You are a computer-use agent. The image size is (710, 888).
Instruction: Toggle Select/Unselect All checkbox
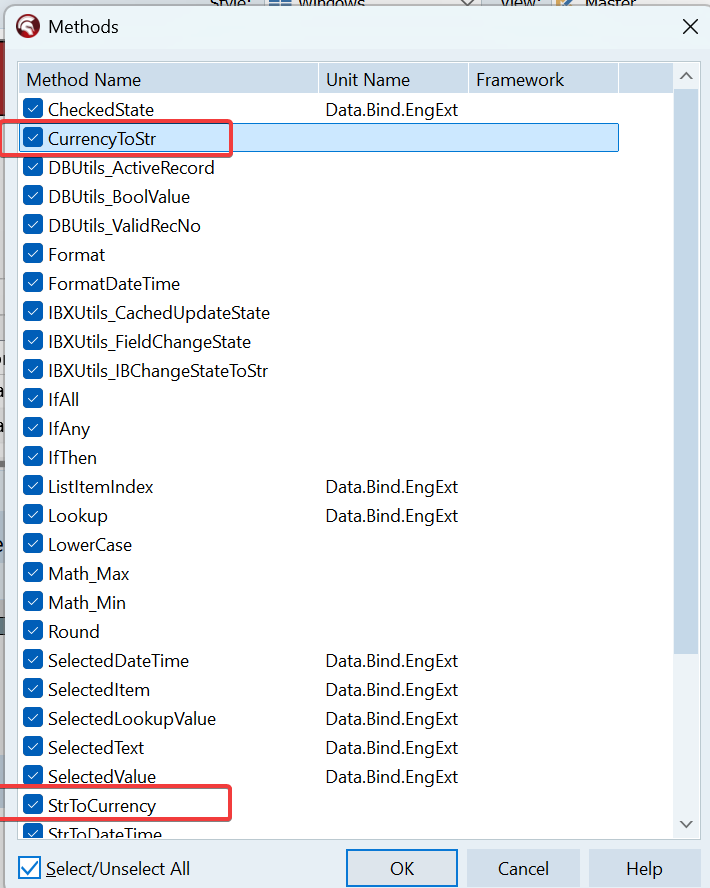[x=30, y=868]
